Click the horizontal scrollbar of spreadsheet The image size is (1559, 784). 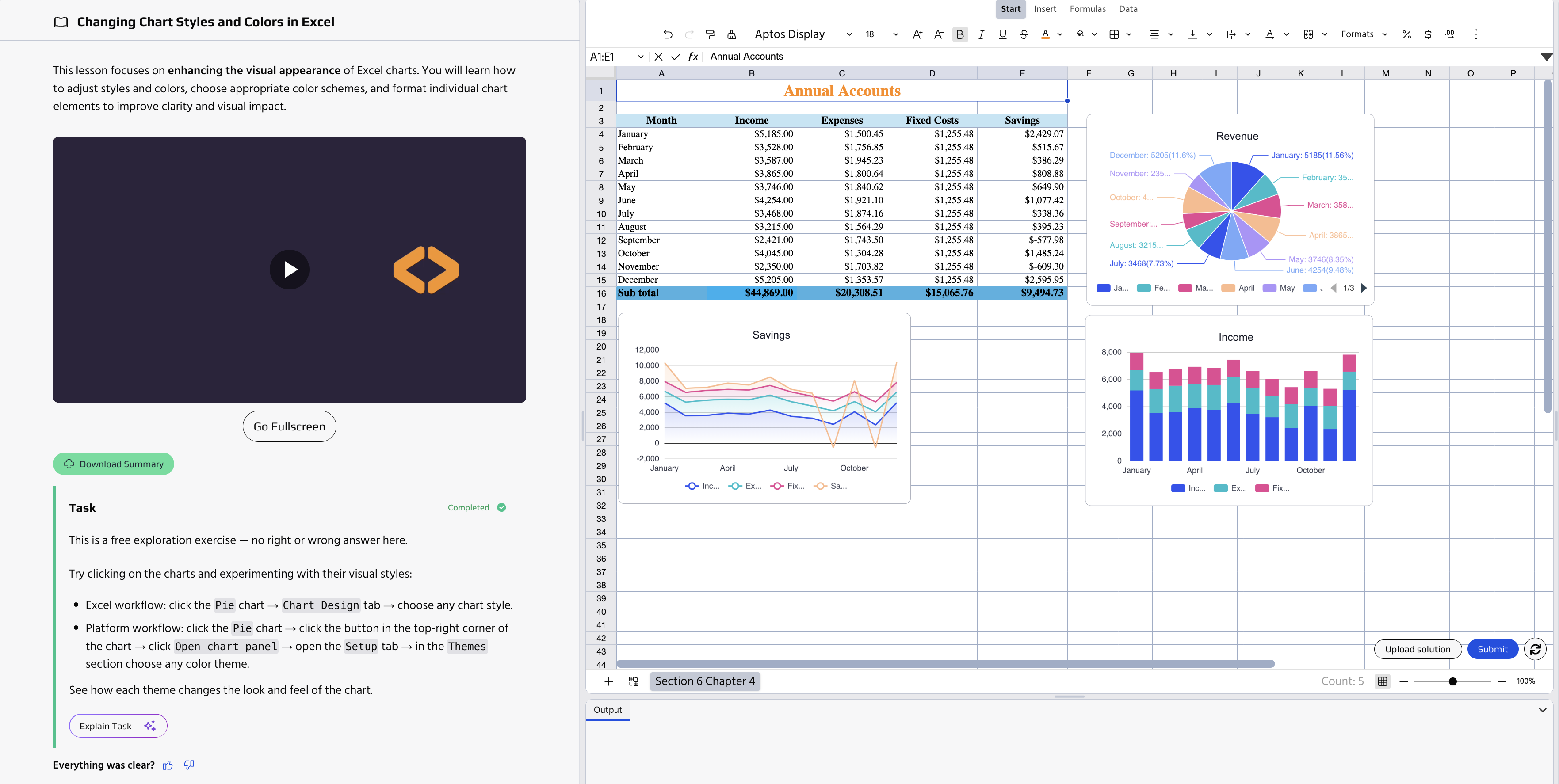coord(945,664)
